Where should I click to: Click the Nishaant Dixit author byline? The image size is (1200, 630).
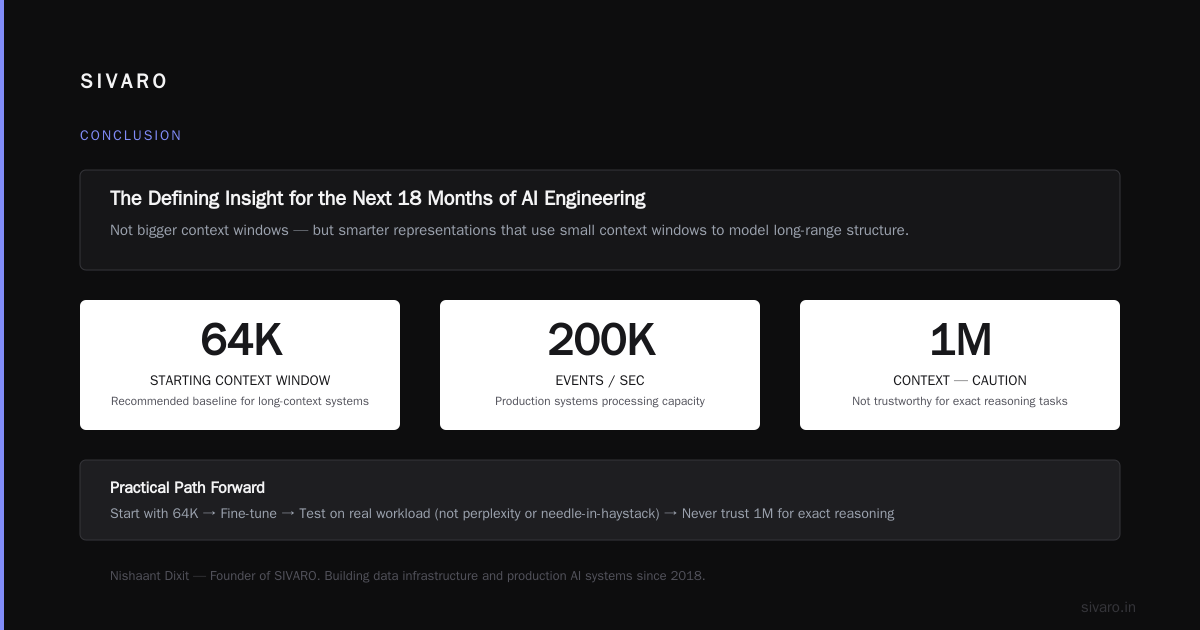pyautogui.click(x=407, y=576)
